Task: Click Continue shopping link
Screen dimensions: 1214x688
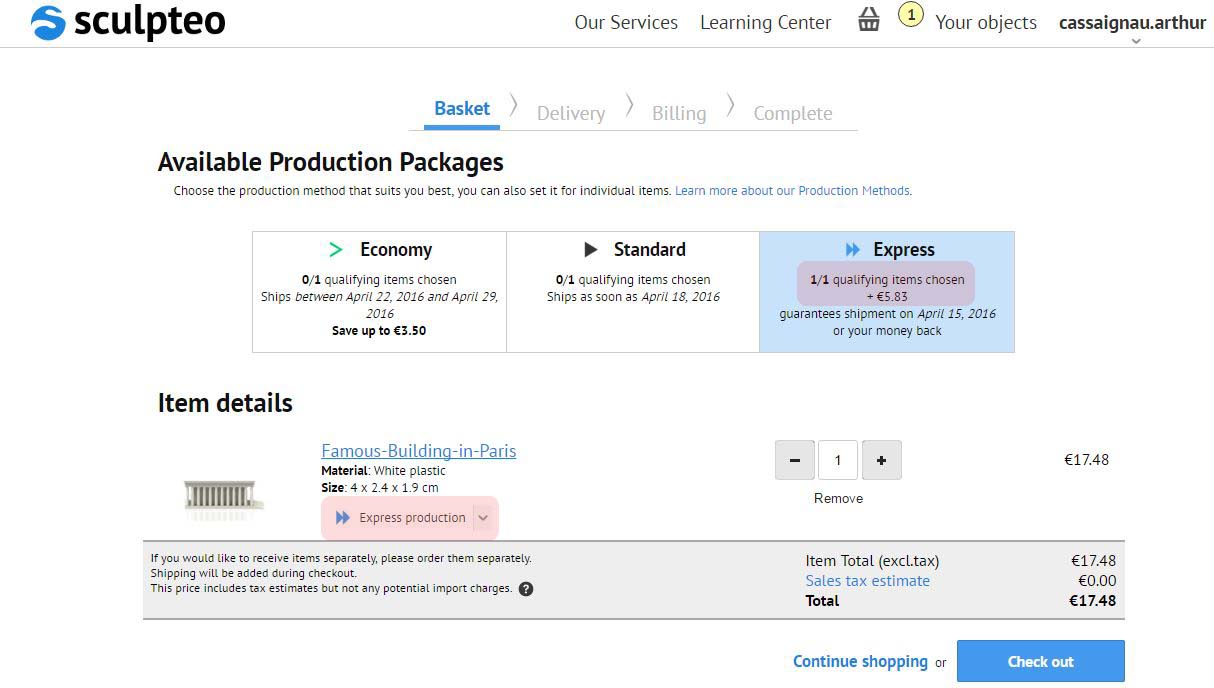Action: [x=860, y=661]
